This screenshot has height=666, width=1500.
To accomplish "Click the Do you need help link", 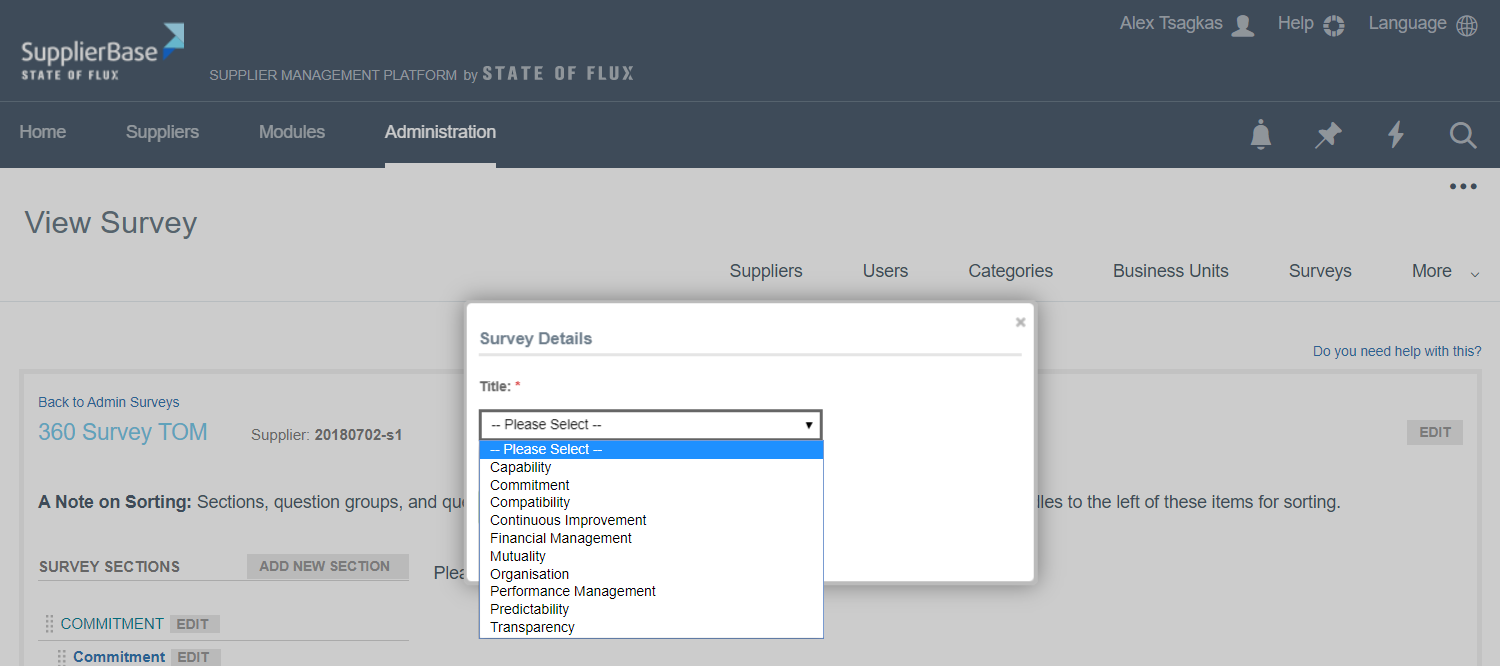I will (1397, 351).
